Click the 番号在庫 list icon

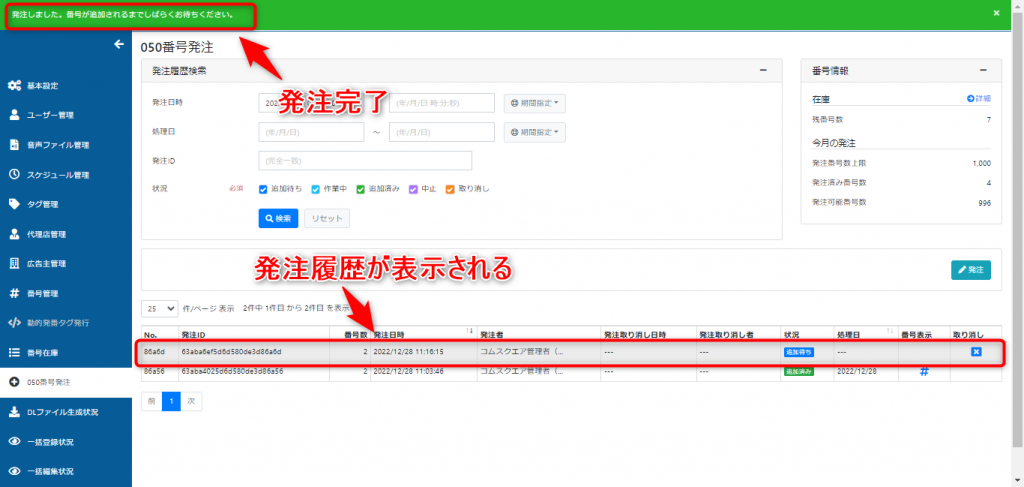14,353
